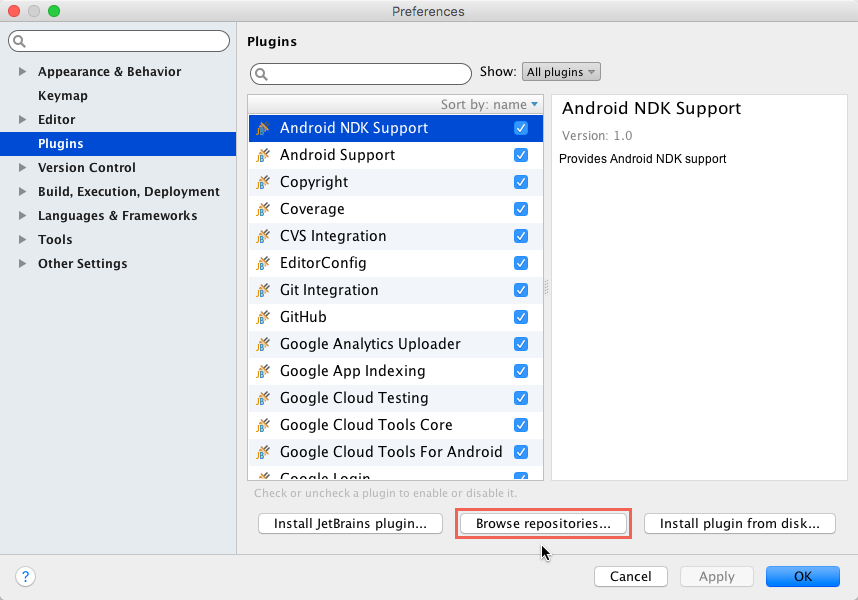Click the GitHub plugin icon
The image size is (858, 600).
coord(263,317)
